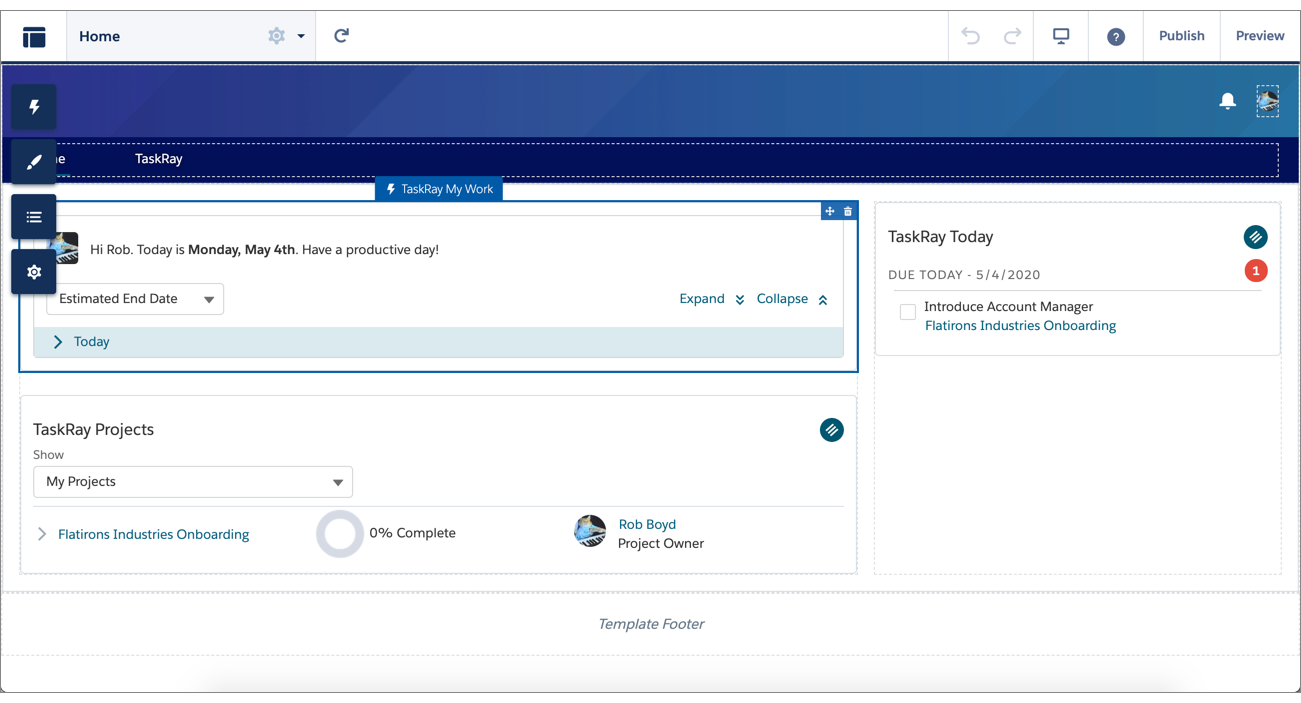The height and width of the screenshot is (703, 1301).
Task: Open the Home page settings gear
Action: click(x=276, y=36)
